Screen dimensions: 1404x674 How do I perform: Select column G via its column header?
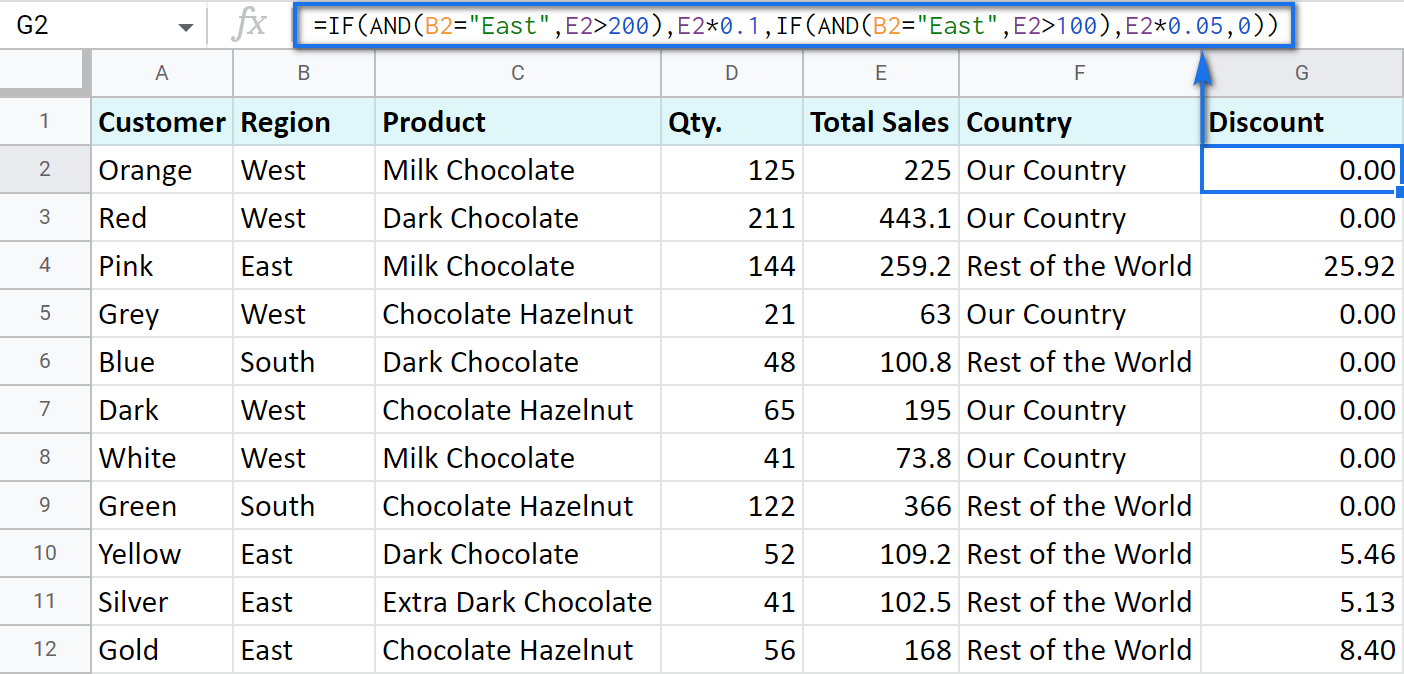pos(1301,72)
